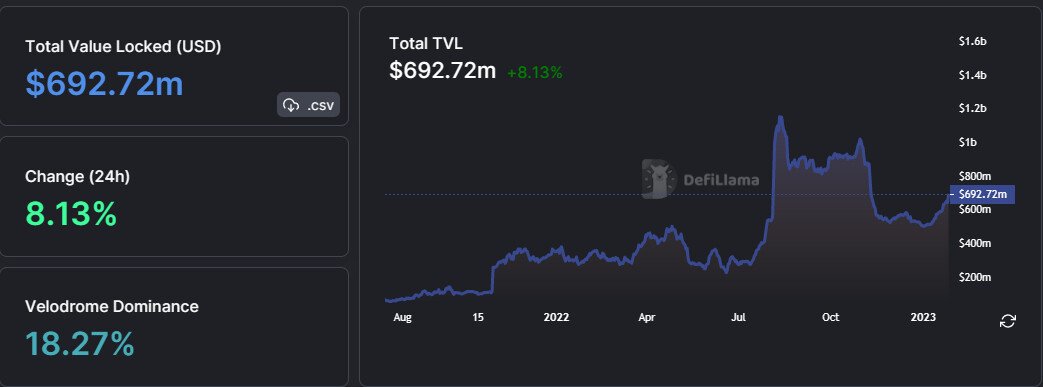The image size is (1043, 387).
Task: Click the $400m y-axis label
Action: (x=974, y=243)
